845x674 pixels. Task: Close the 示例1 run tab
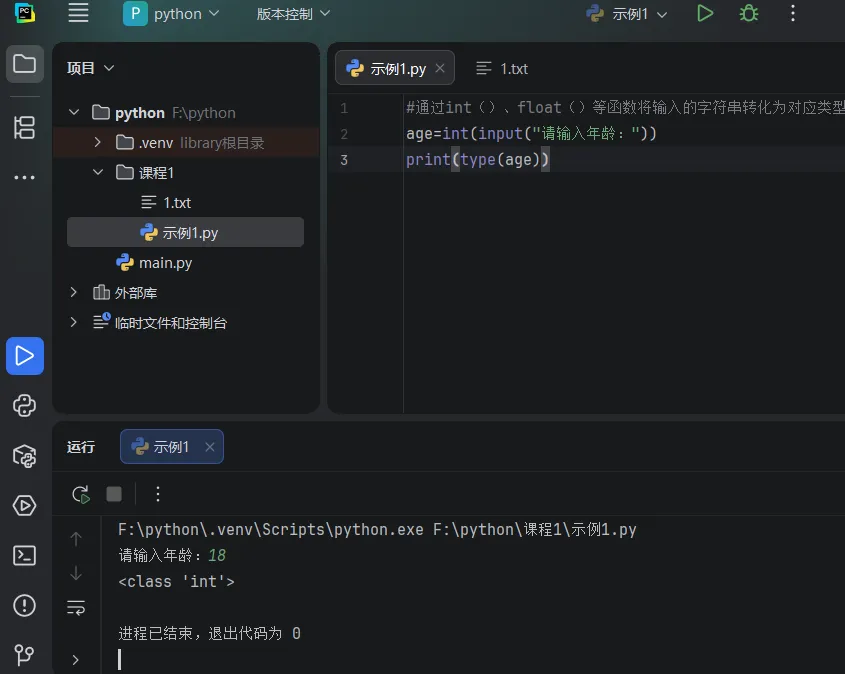click(x=210, y=447)
